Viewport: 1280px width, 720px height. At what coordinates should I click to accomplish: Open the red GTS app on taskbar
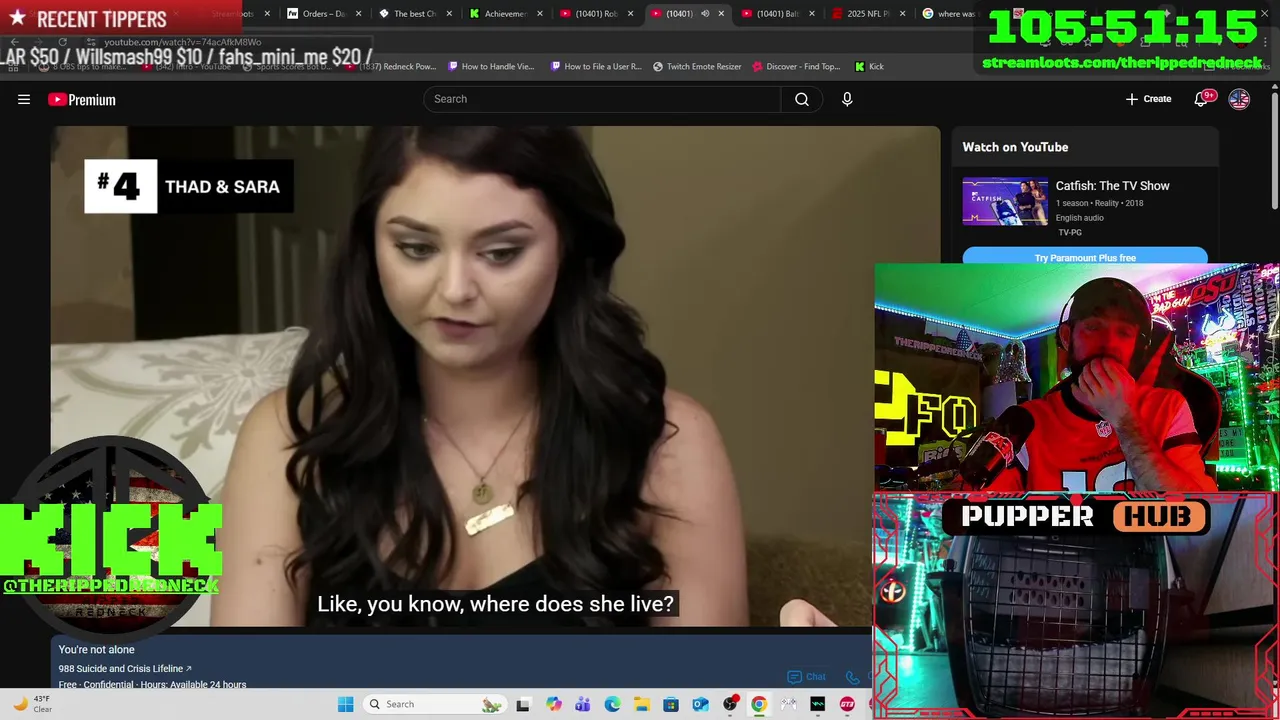click(848, 704)
